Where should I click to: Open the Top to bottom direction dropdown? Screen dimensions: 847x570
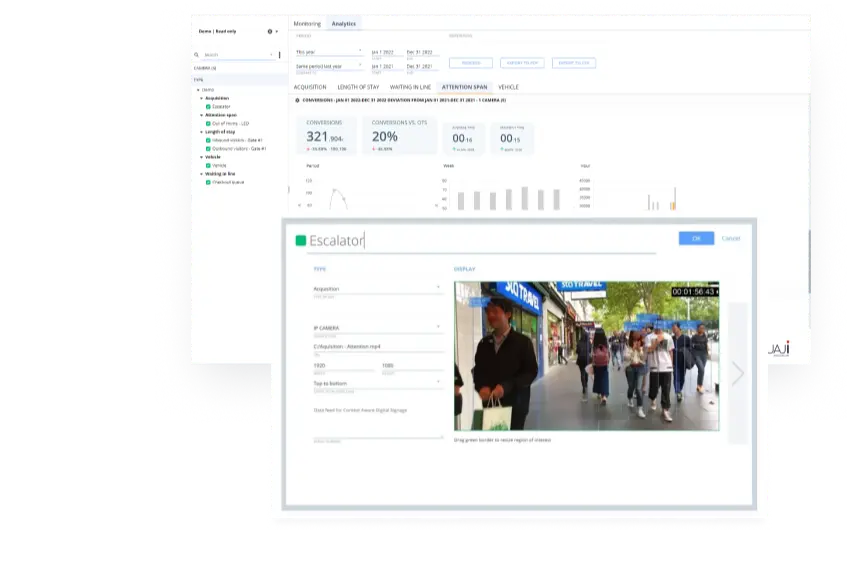pyautogui.click(x=378, y=383)
